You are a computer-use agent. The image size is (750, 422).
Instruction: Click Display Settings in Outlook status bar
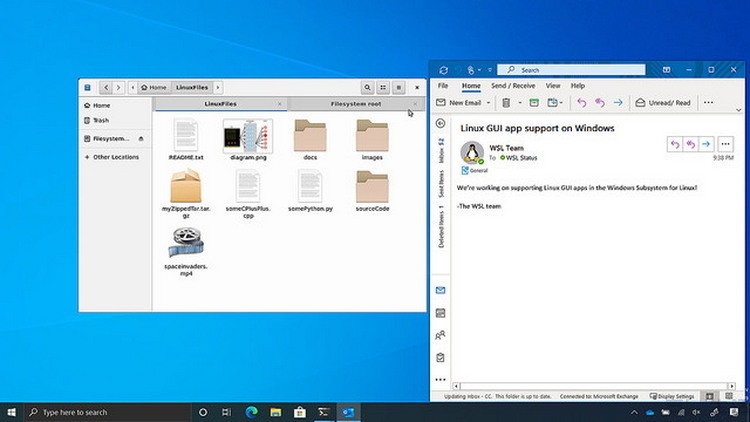(672, 396)
